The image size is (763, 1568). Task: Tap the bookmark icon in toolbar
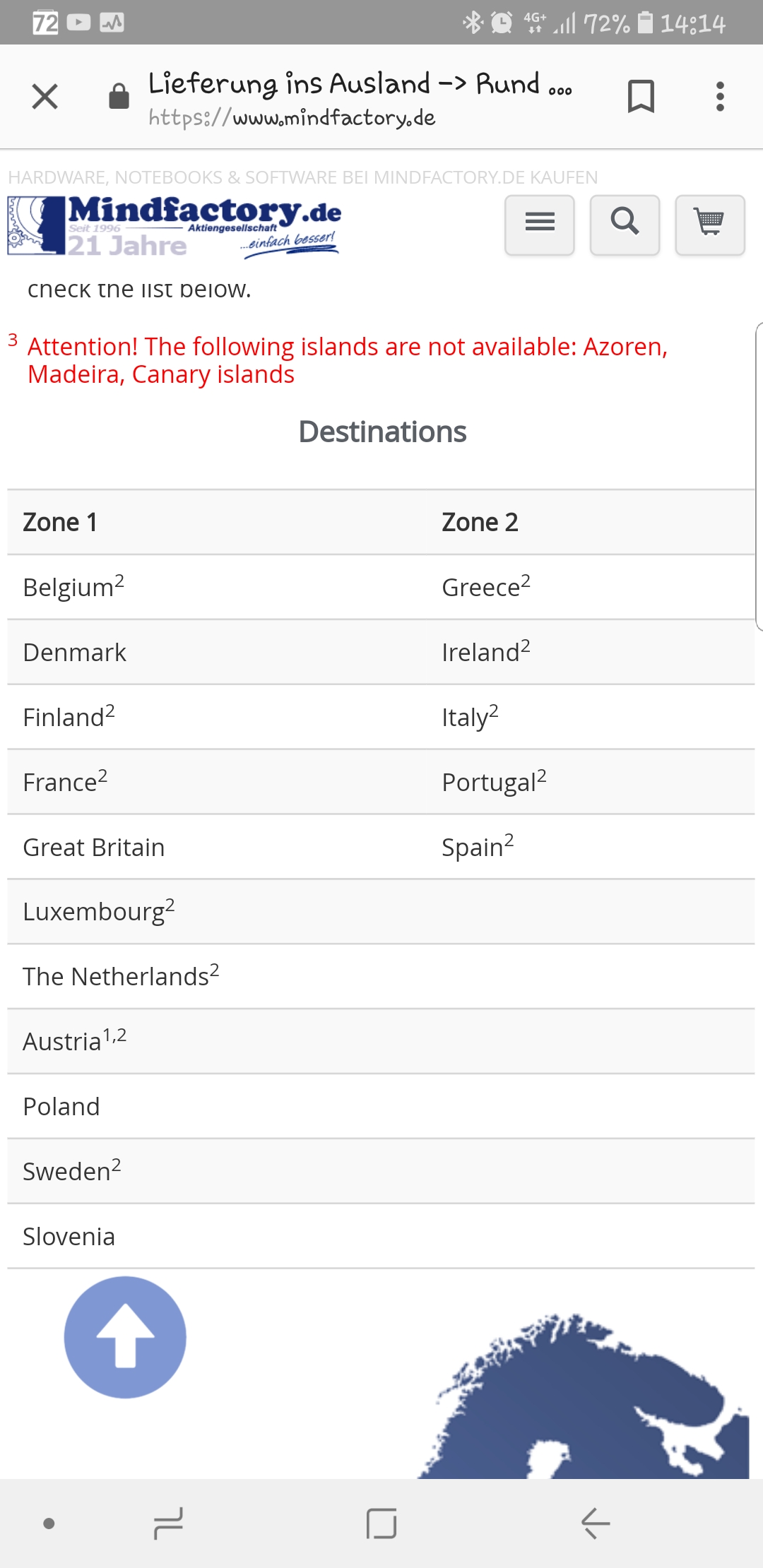click(x=641, y=97)
